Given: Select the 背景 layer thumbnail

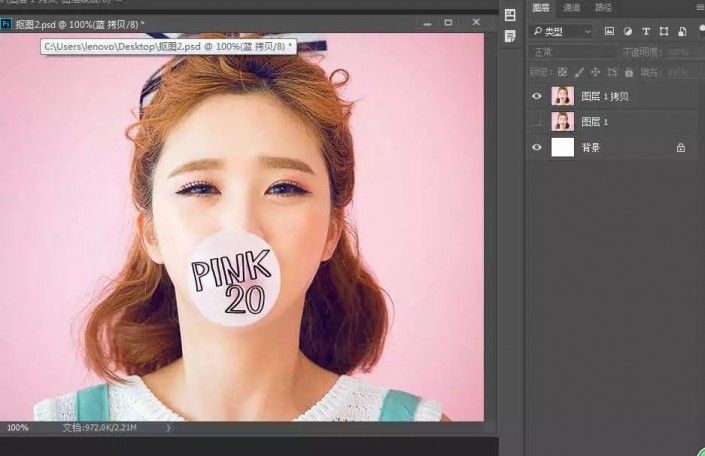Looking at the screenshot, I should [x=563, y=147].
